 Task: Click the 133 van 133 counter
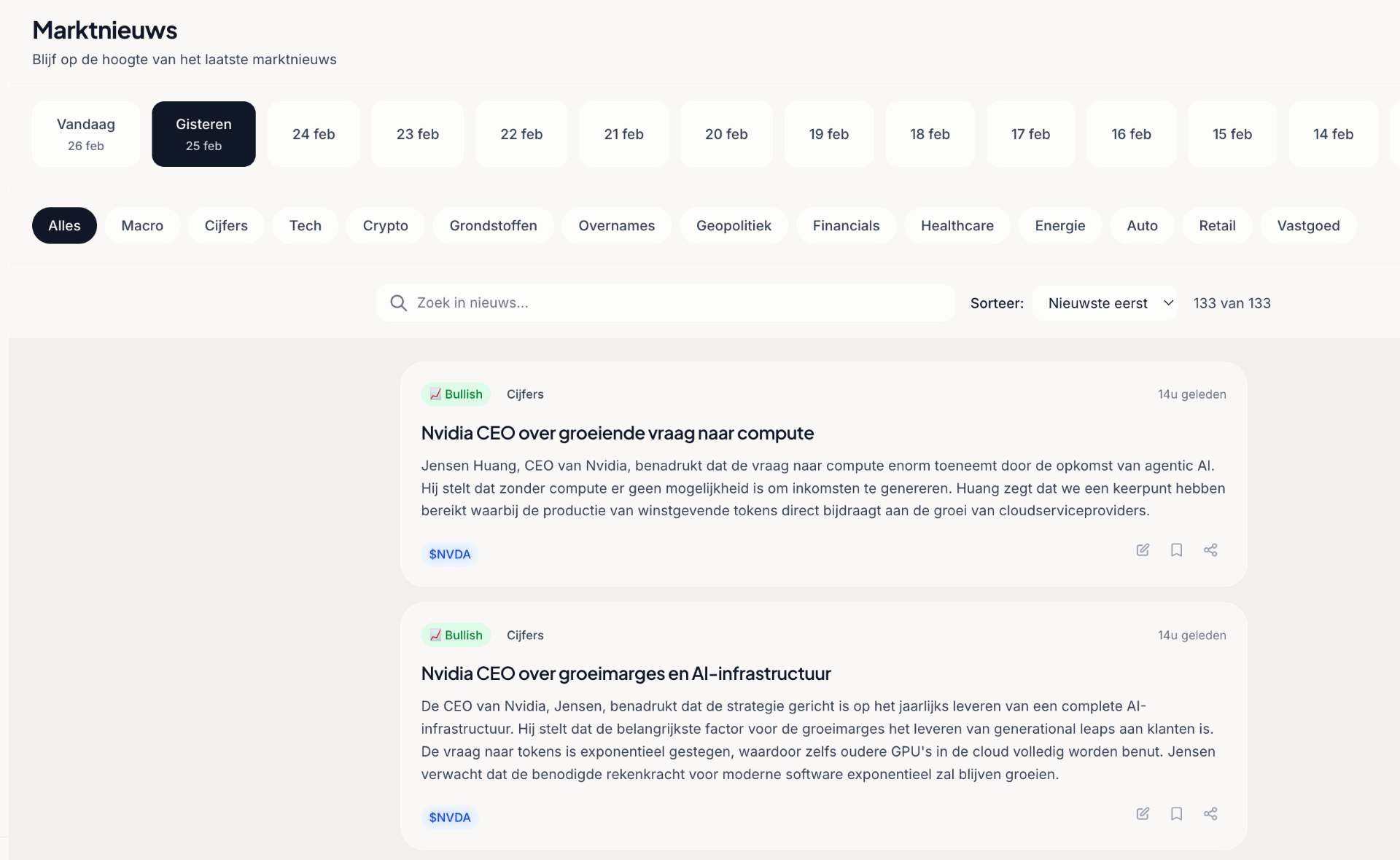tap(1232, 302)
